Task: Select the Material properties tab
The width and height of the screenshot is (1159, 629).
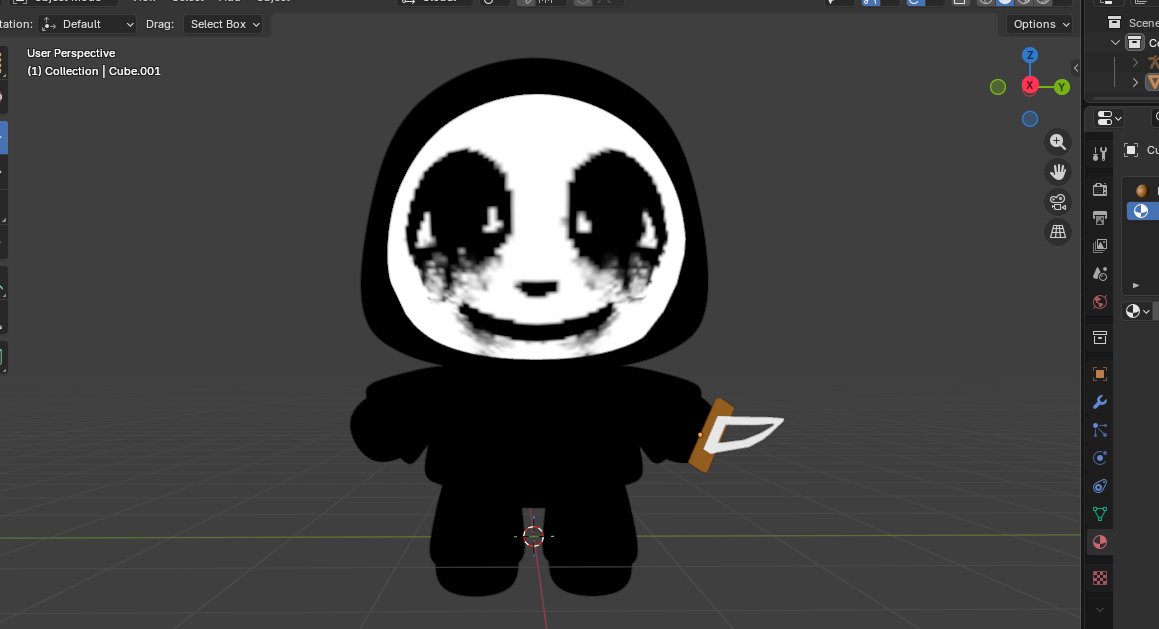Action: tap(1100, 542)
